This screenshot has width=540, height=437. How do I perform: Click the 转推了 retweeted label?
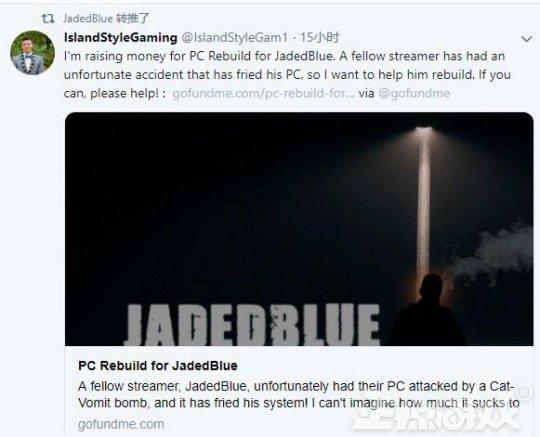coord(132,18)
